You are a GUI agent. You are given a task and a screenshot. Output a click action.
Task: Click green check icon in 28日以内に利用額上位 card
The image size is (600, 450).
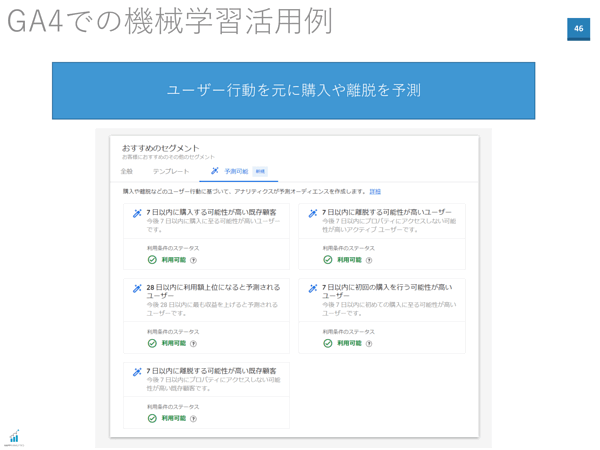[x=152, y=343]
